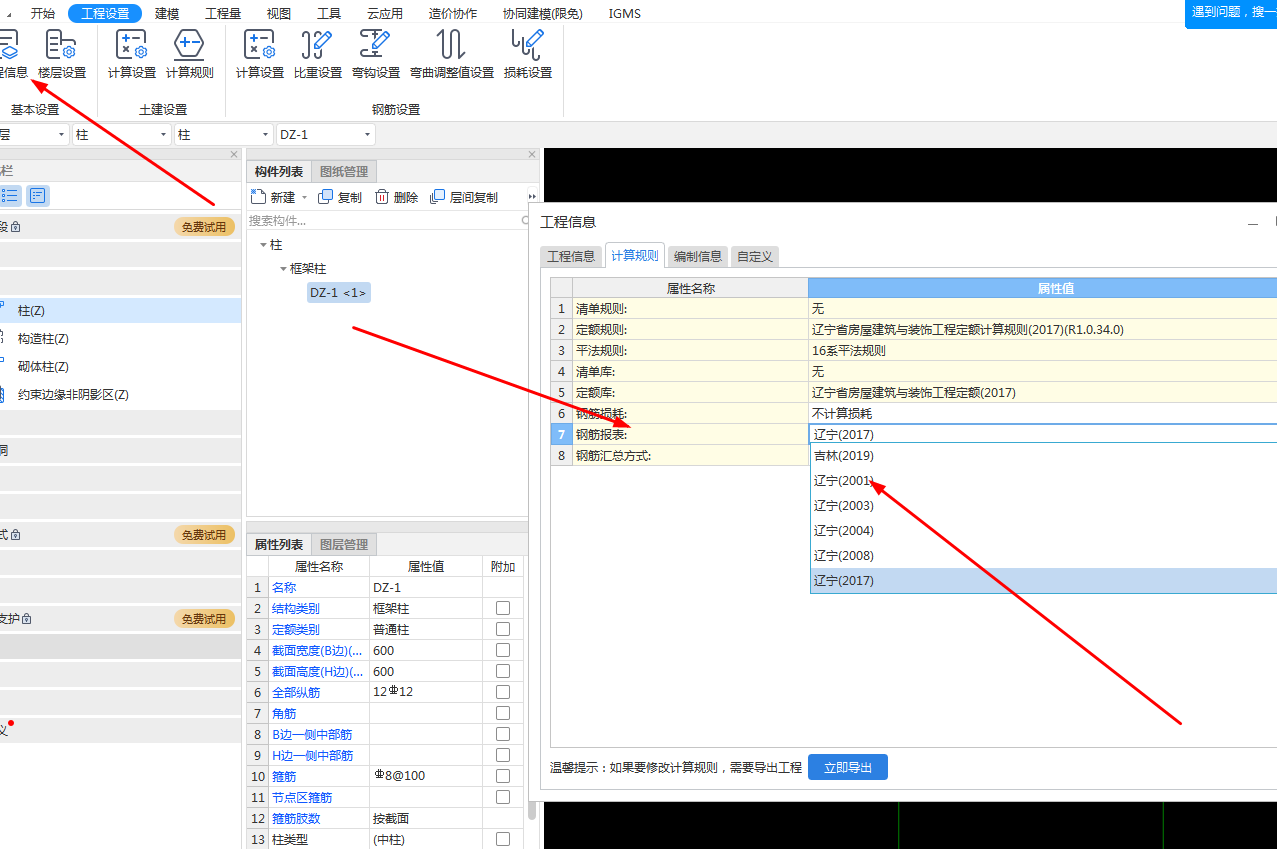Image resolution: width=1277 pixels, height=849 pixels.
Task: Tick the 附加 checkbox for 角筋
Action: pyautogui.click(x=503, y=713)
